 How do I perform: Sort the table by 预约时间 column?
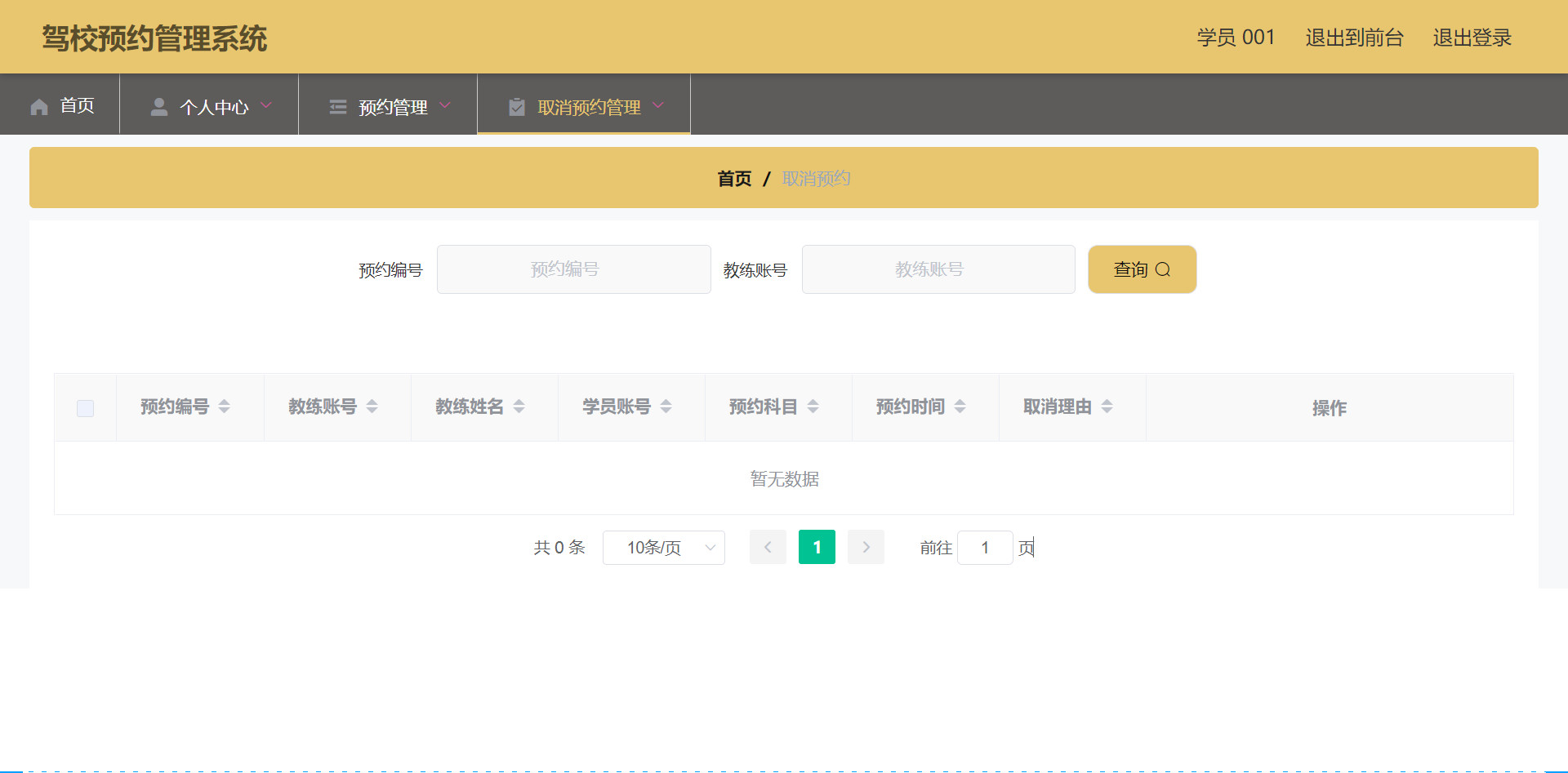(960, 406)
